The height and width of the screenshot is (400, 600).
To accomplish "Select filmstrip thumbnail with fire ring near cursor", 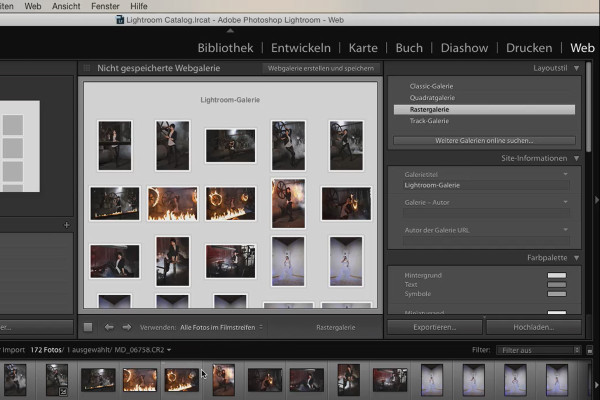I will point(181,380).
